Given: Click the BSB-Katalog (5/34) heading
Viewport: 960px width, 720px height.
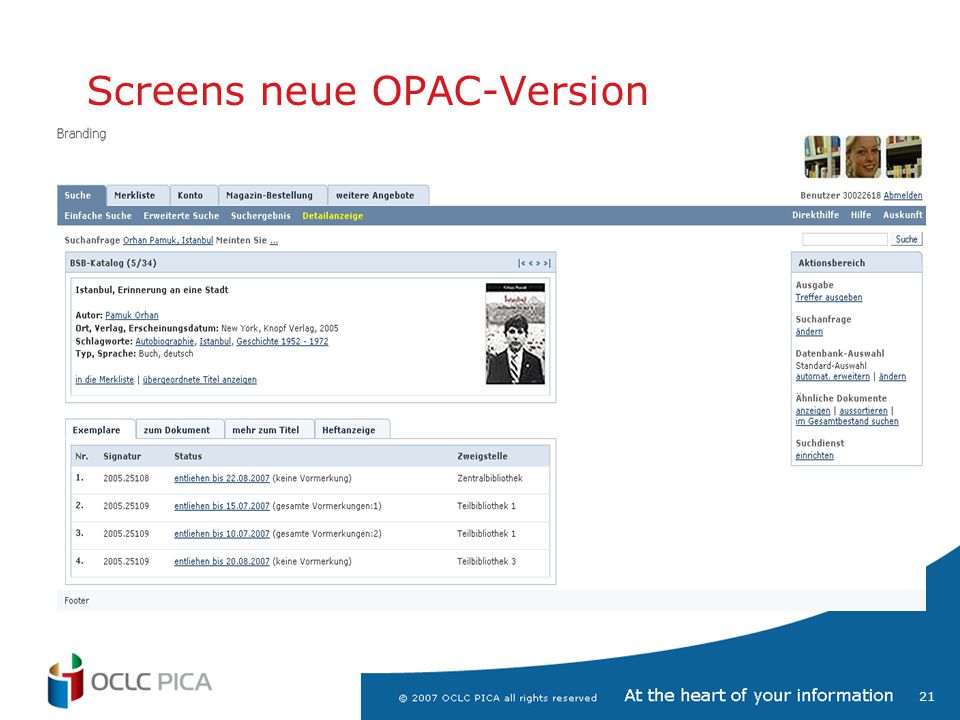Looking at the screenshot, I should coord(113,263).
